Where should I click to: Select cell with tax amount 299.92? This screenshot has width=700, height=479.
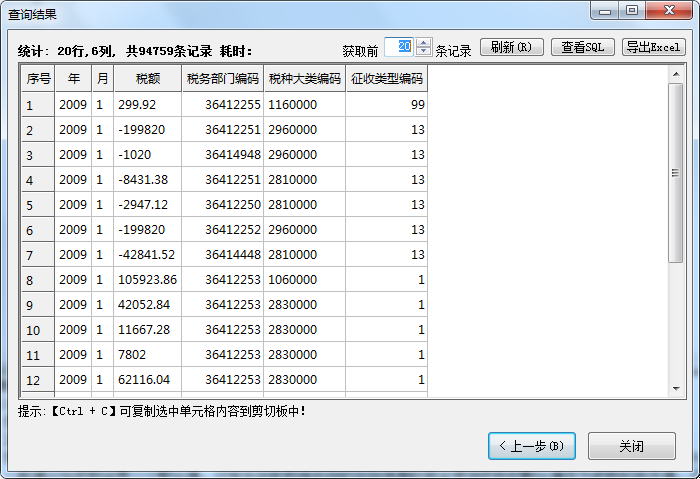[x=147, y=104]
